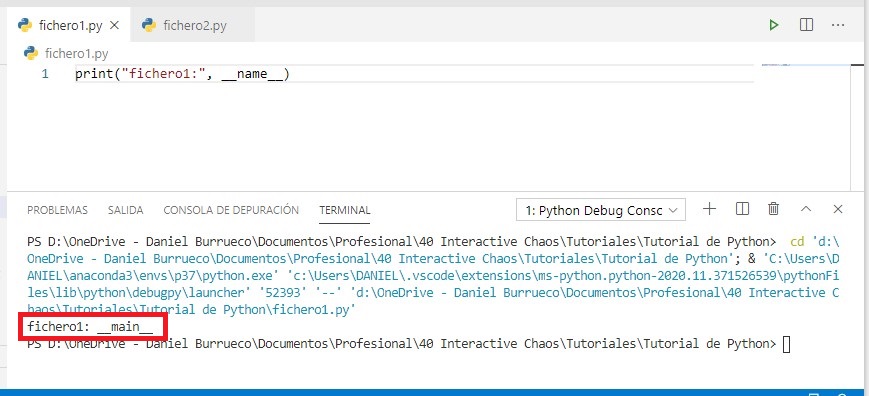Run the Python file with play icon
The image size is (869, 396).
774,25
